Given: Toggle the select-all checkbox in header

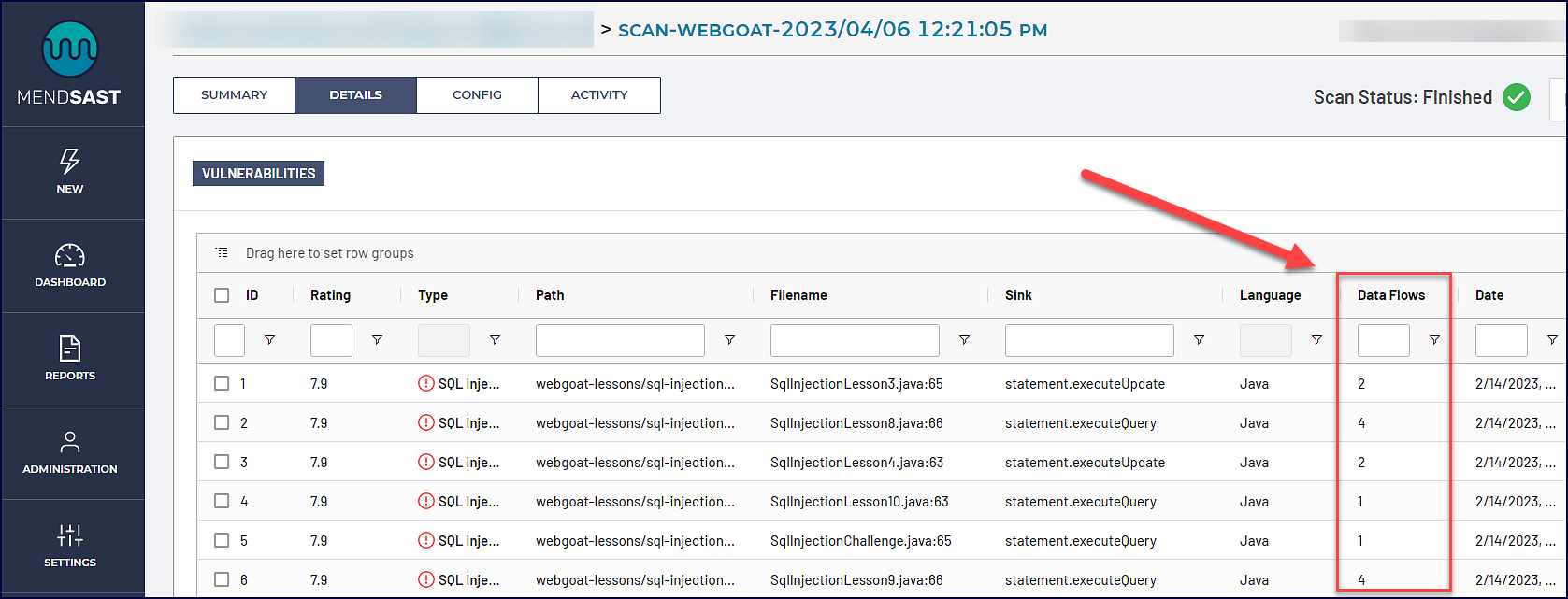Looking at the screenshot, I should click(222, 295).
